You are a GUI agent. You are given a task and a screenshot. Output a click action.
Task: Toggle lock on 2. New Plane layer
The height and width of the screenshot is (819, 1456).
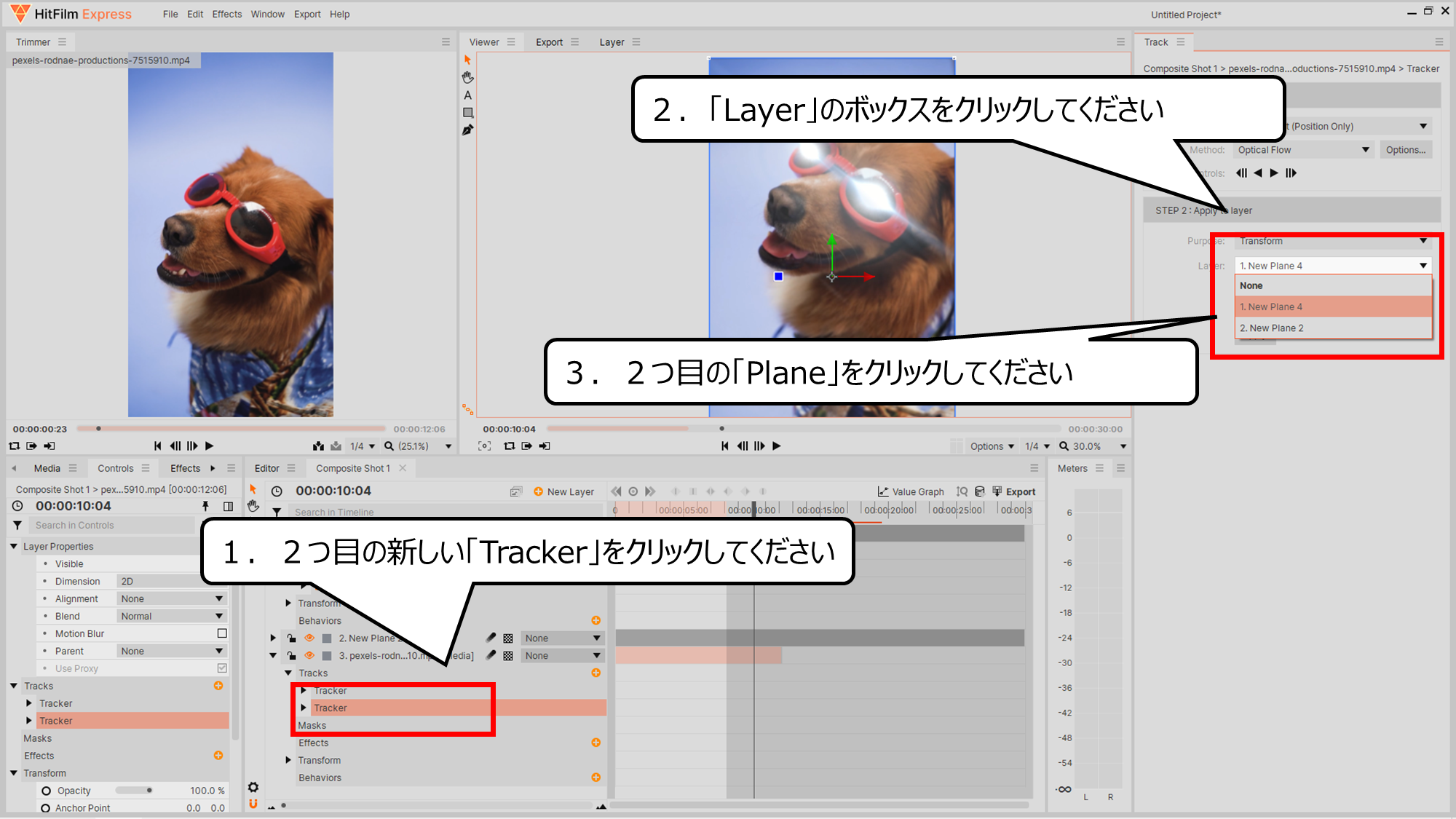[291, 638]
